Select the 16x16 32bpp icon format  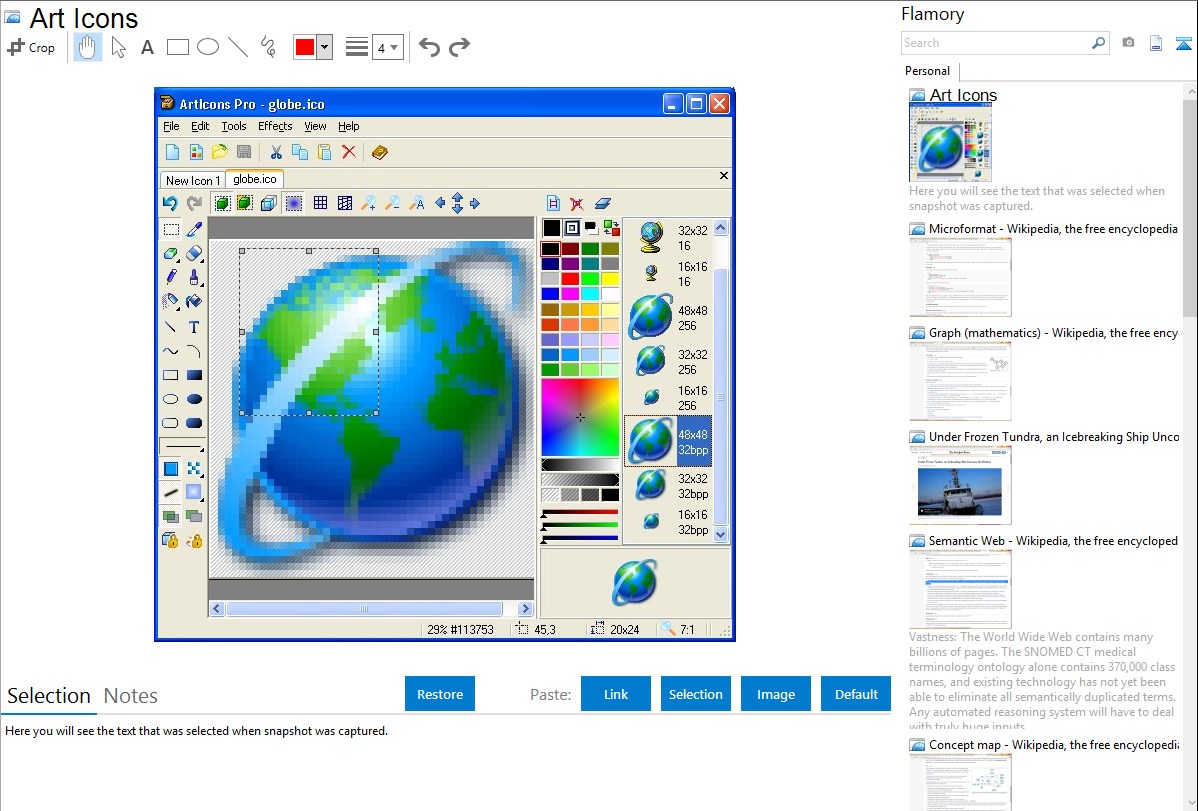pyautogui.click(x=669, y=522)
